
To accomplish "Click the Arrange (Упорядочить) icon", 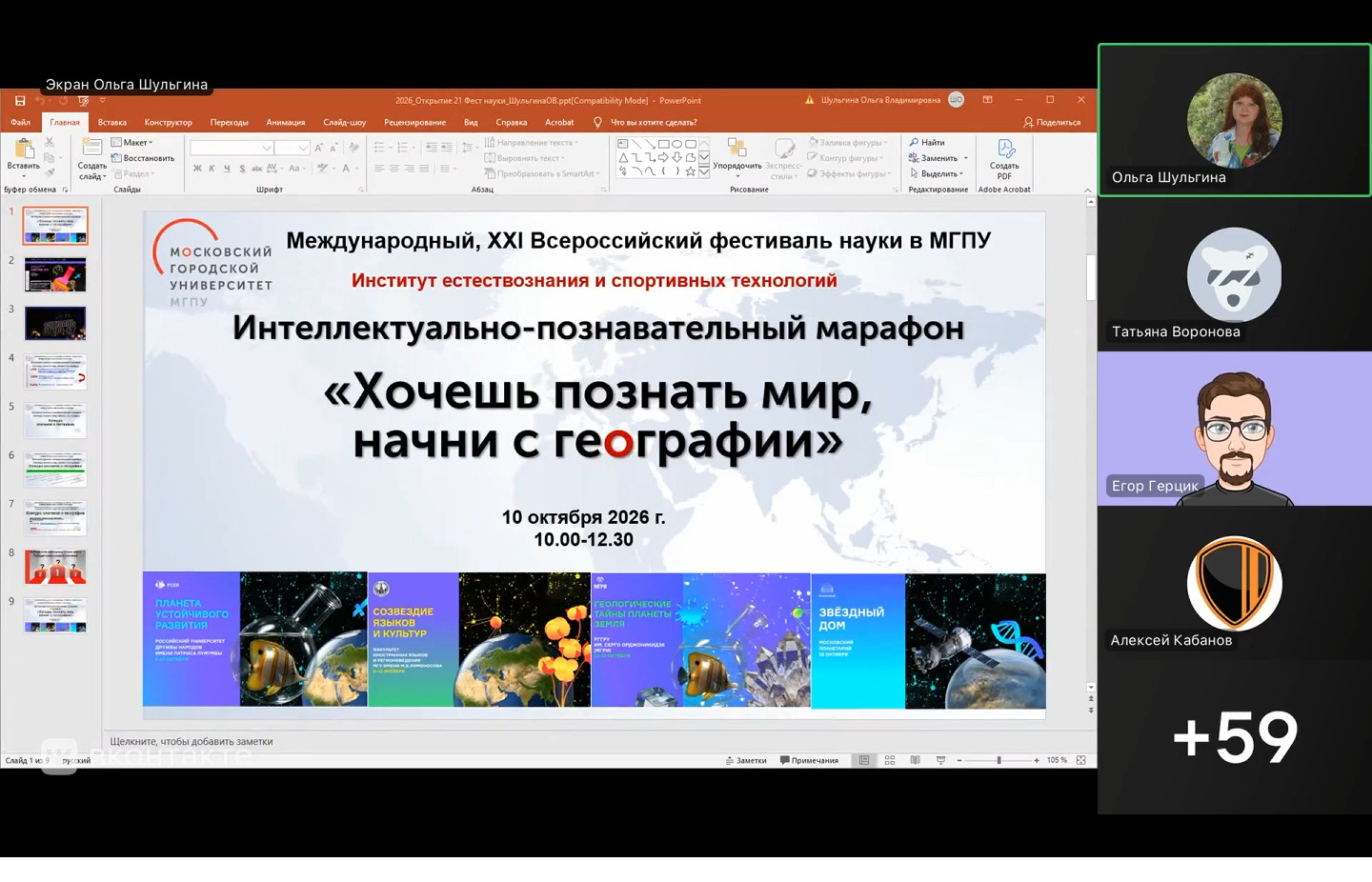I will pos(737,148).
